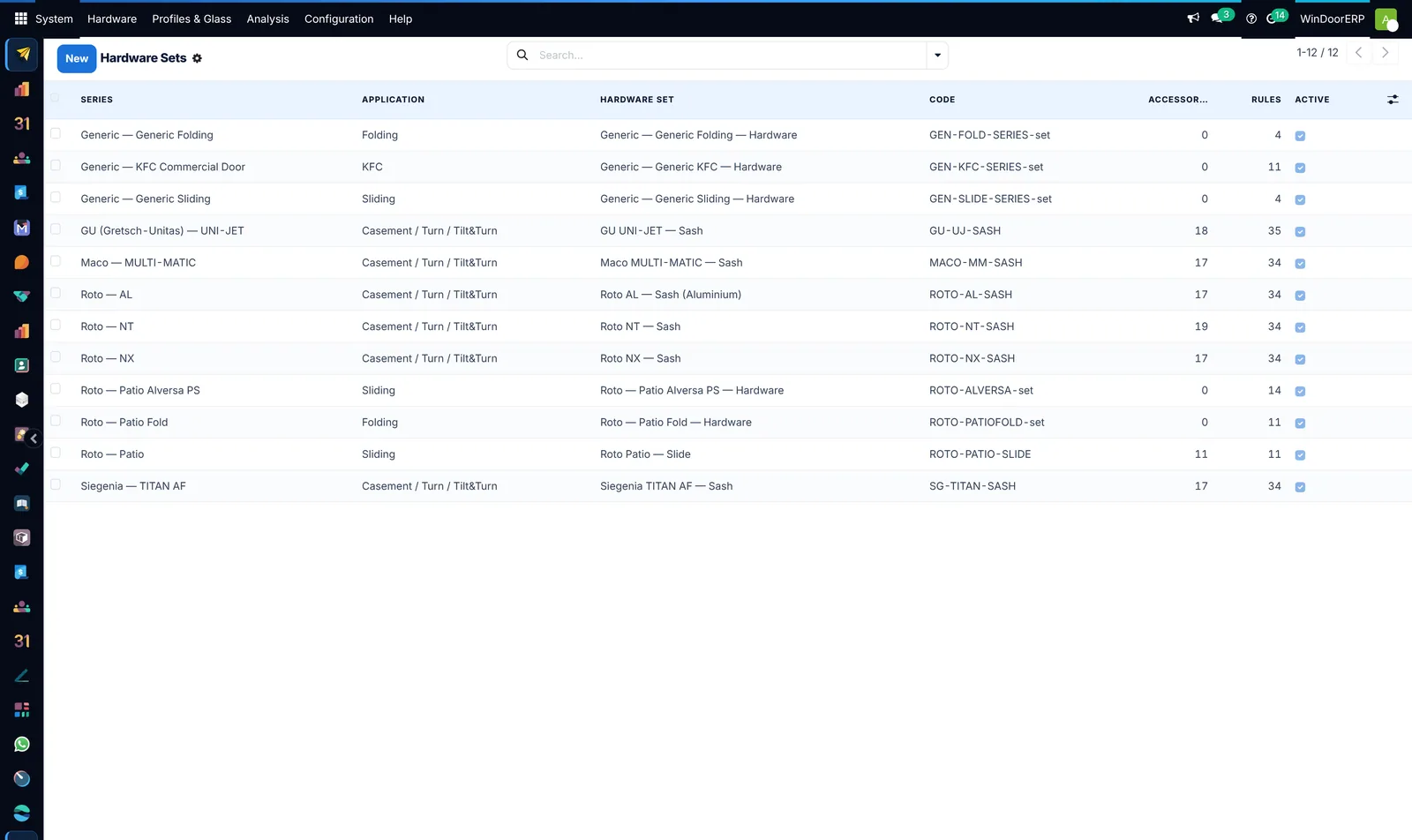Image resolution: width=1412 pixels, height=840 pixels.
Task: Open the WhatsApp app icon
Action: tap(22, 745)
